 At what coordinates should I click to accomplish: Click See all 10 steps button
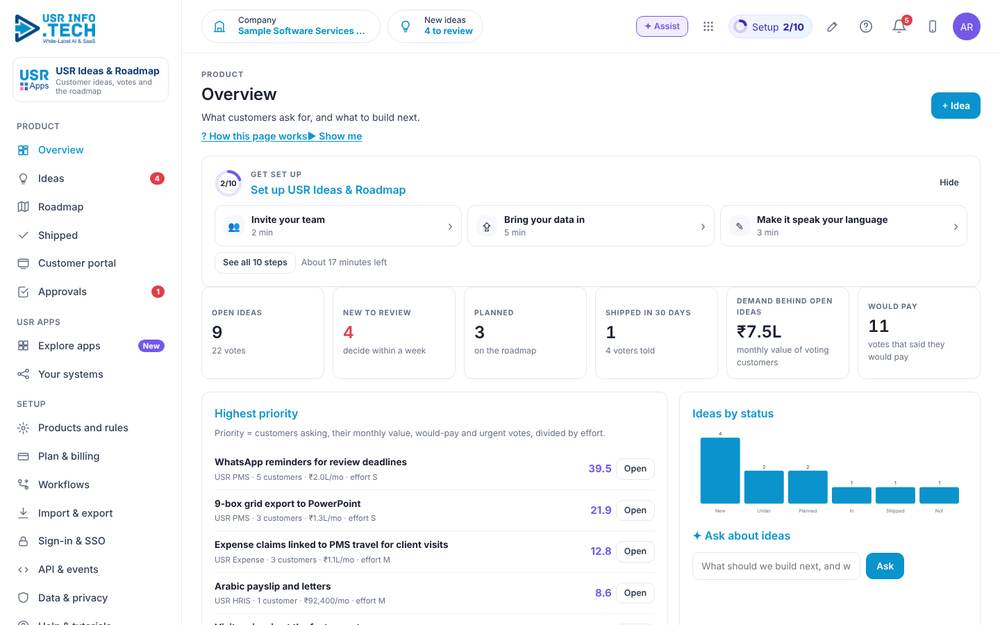pyautogui.click(x=255, y=262)
